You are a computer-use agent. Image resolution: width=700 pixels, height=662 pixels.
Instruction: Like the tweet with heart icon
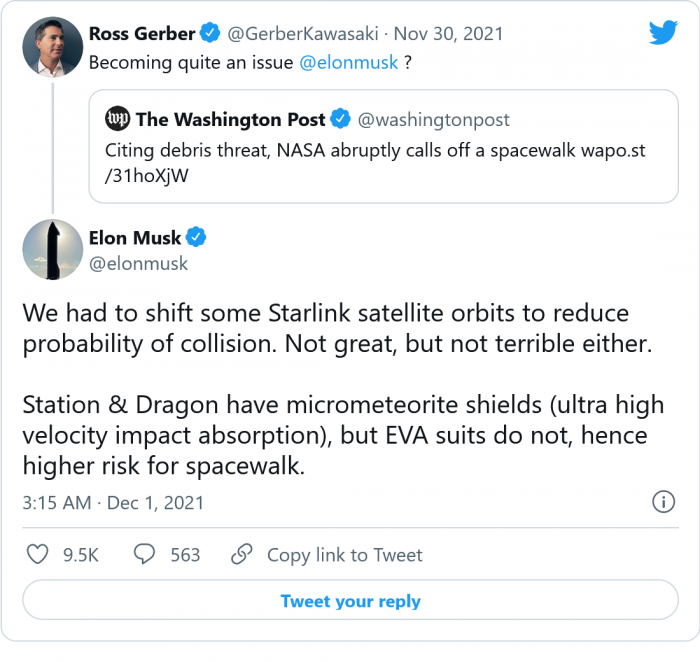[37, 554]
